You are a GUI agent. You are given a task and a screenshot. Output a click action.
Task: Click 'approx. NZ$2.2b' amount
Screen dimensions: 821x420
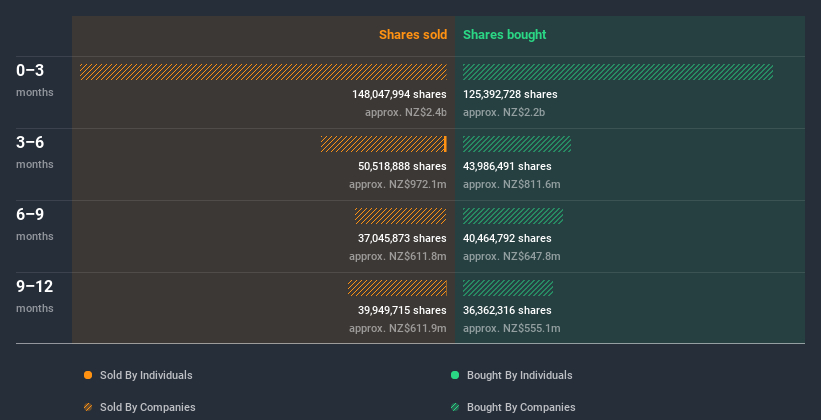click(x=504, y=112)
